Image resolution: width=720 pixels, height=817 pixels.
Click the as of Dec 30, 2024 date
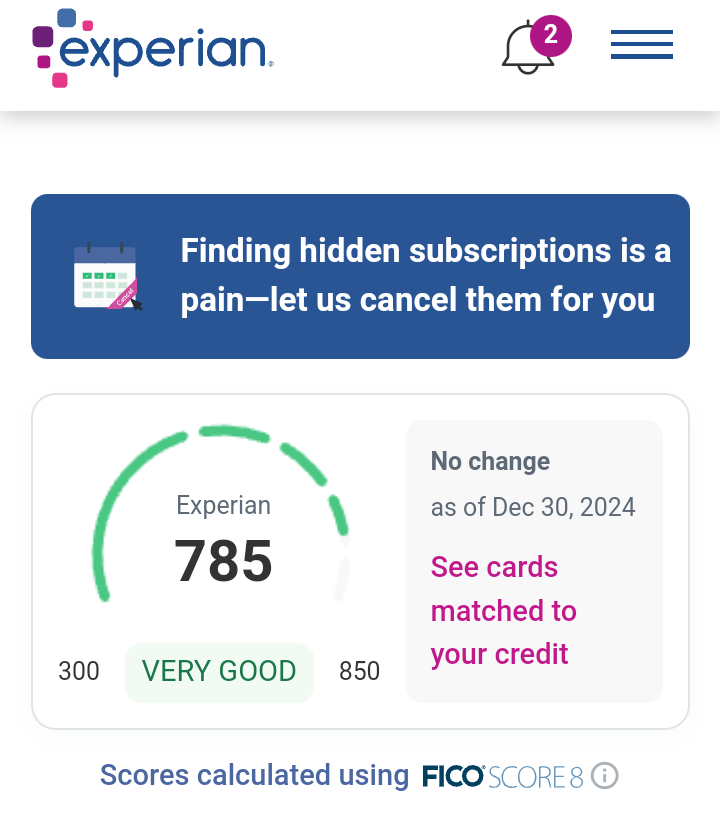[x=533, y=507]
